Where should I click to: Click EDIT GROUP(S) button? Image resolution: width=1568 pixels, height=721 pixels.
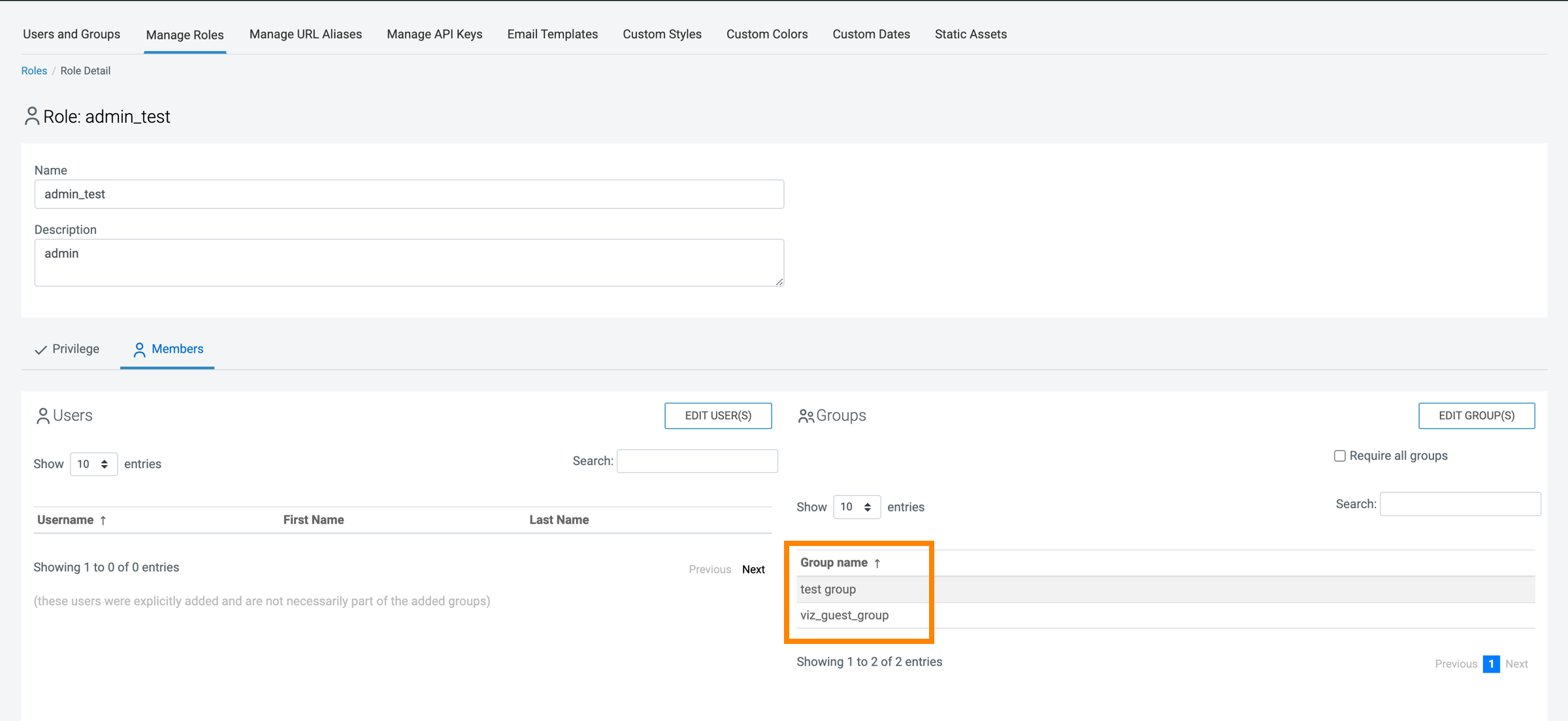[x=1476, y=416]
